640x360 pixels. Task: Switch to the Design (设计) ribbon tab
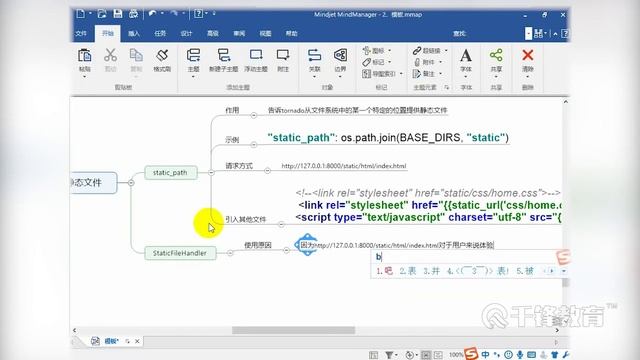pos(186,33)
